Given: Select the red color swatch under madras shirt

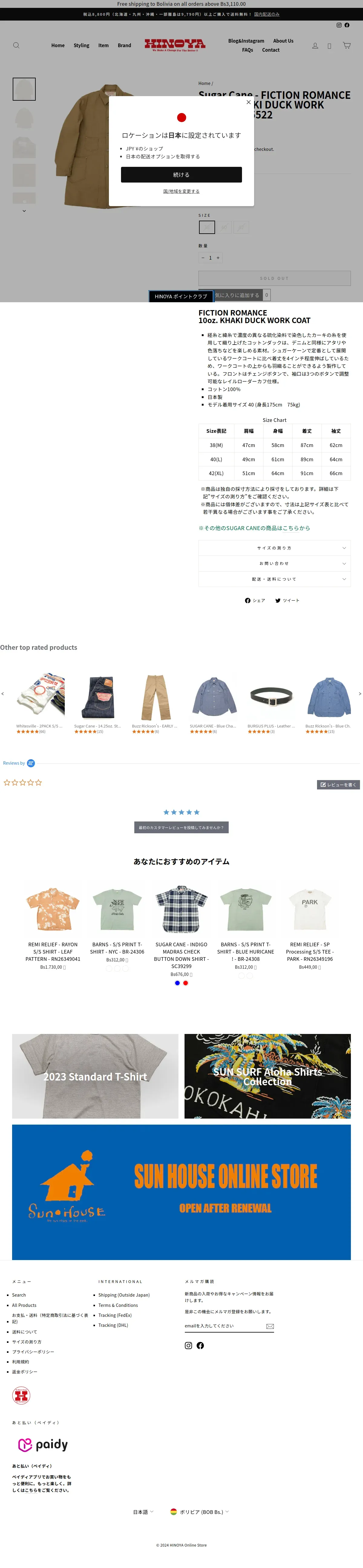Looking at the screenshot, I should tap(186, 983).
